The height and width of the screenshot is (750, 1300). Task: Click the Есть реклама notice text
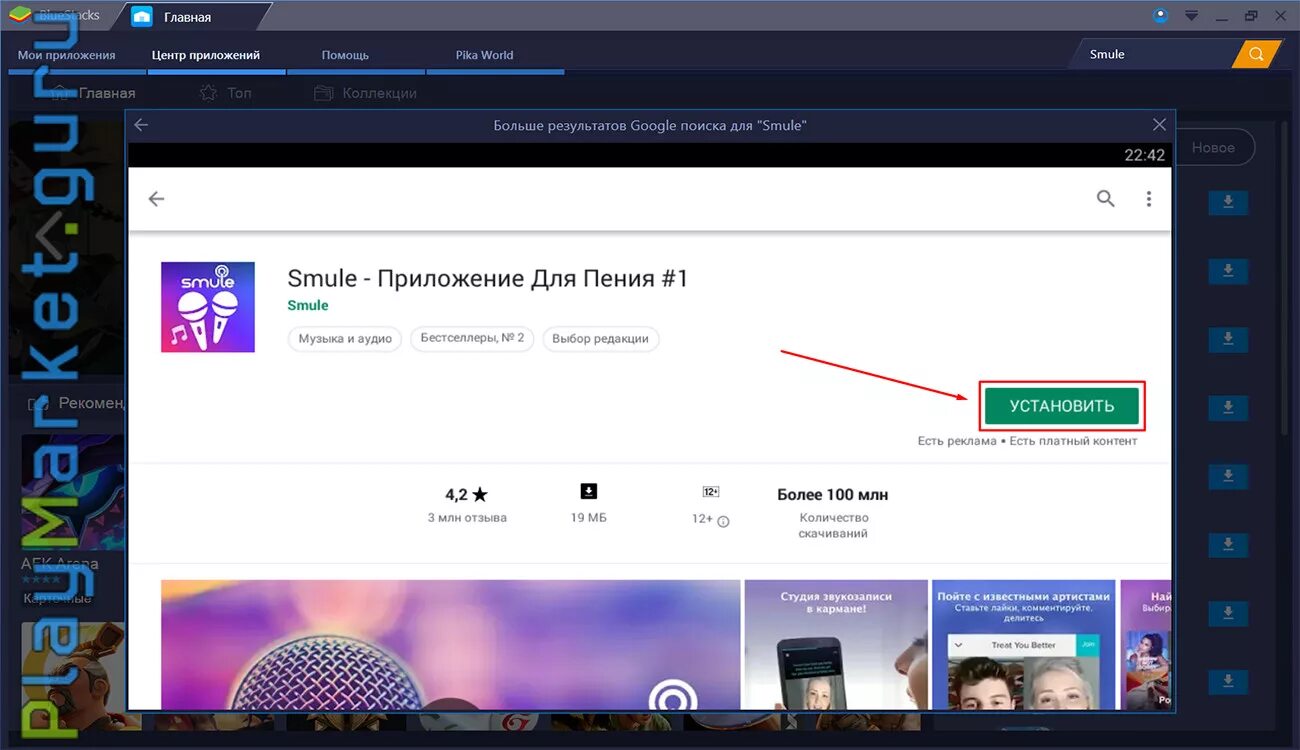tap(957, 441)
